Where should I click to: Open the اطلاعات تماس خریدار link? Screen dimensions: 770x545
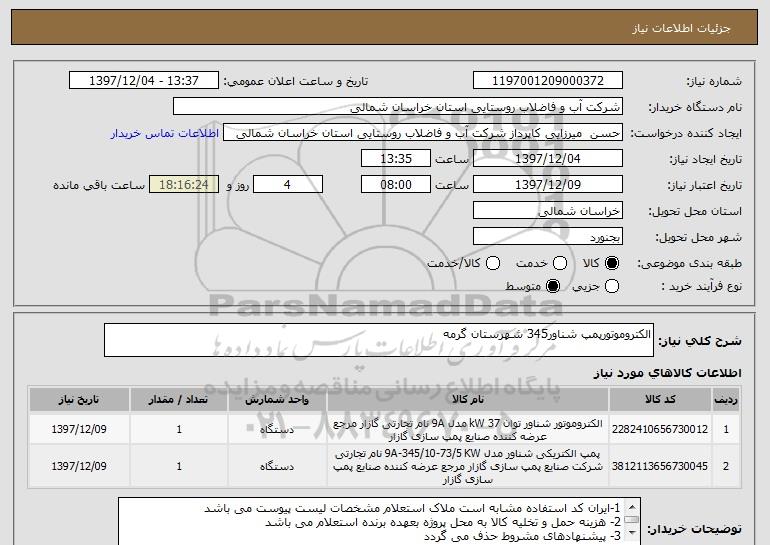tap(165, 134)
